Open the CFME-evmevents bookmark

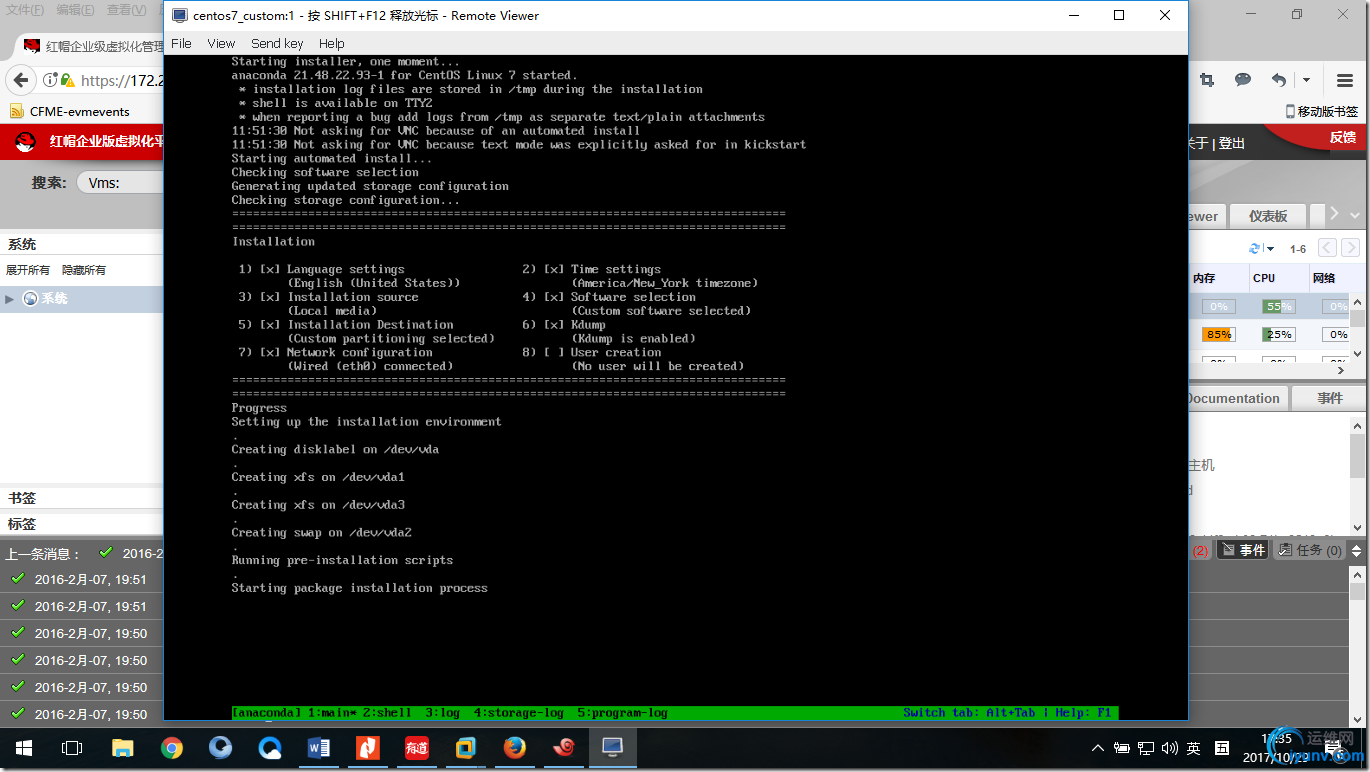pos(70,112)
